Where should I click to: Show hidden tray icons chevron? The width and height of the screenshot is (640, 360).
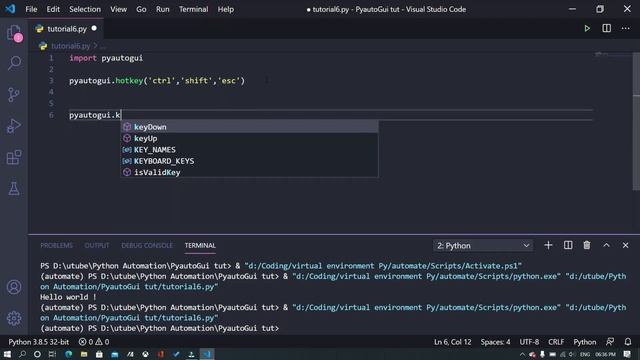tap(522, 354)
